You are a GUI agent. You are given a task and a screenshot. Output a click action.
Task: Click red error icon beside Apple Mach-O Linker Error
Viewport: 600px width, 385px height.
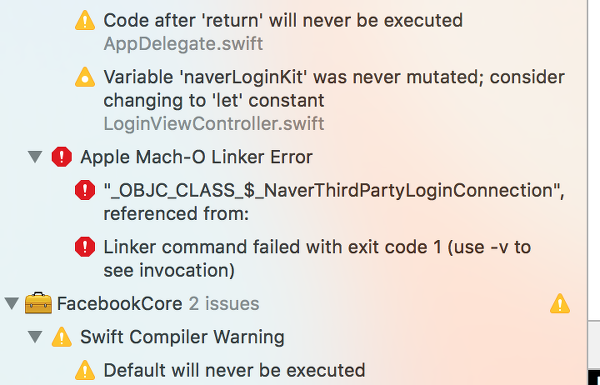62,157
